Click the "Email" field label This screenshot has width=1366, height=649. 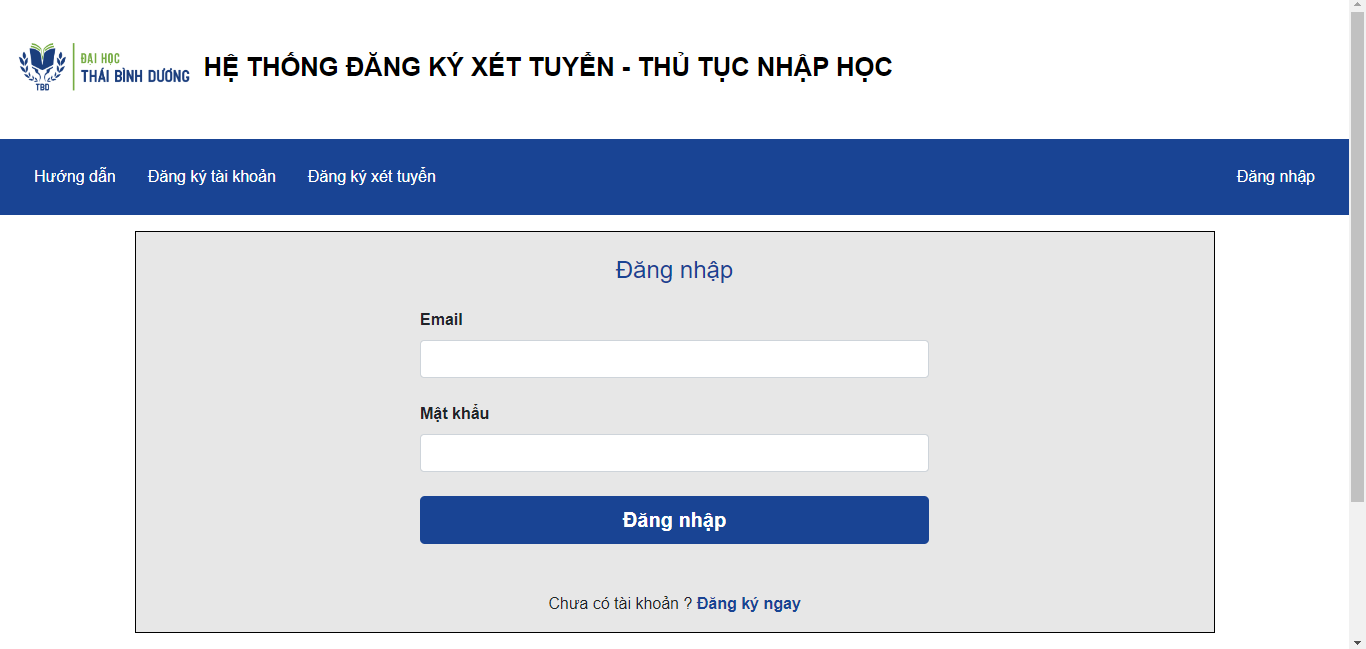[x=441, y=319]
